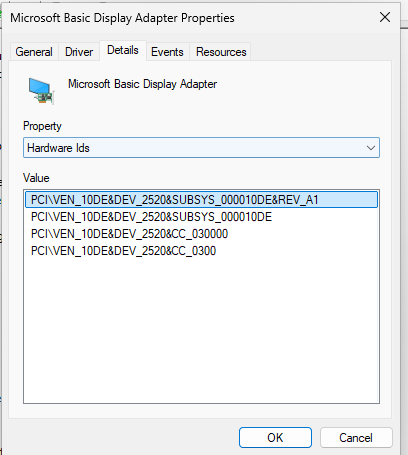The height and width of the screenshot is (455, 408).
Task: Select the hardware ID ending in REV_A1
Action: coord(201,200)
